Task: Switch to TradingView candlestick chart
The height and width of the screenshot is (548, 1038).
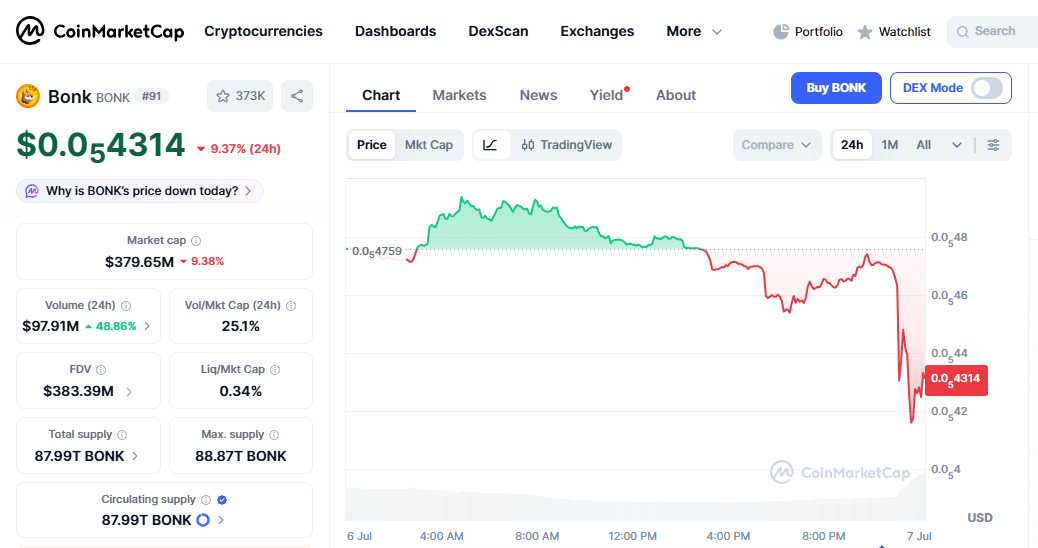Action: point(567,145)
